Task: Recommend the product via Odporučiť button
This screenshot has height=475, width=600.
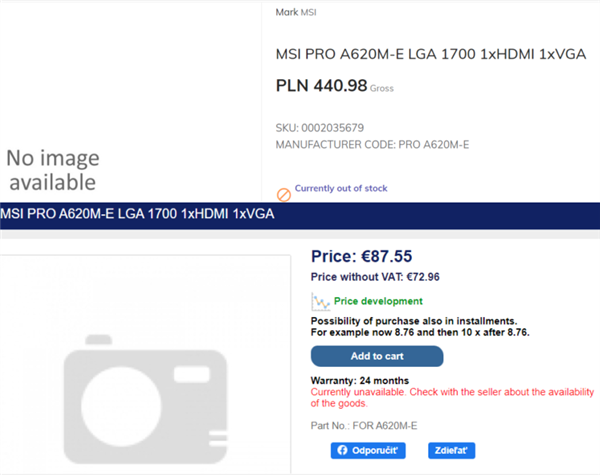Action: click(368, 451)
